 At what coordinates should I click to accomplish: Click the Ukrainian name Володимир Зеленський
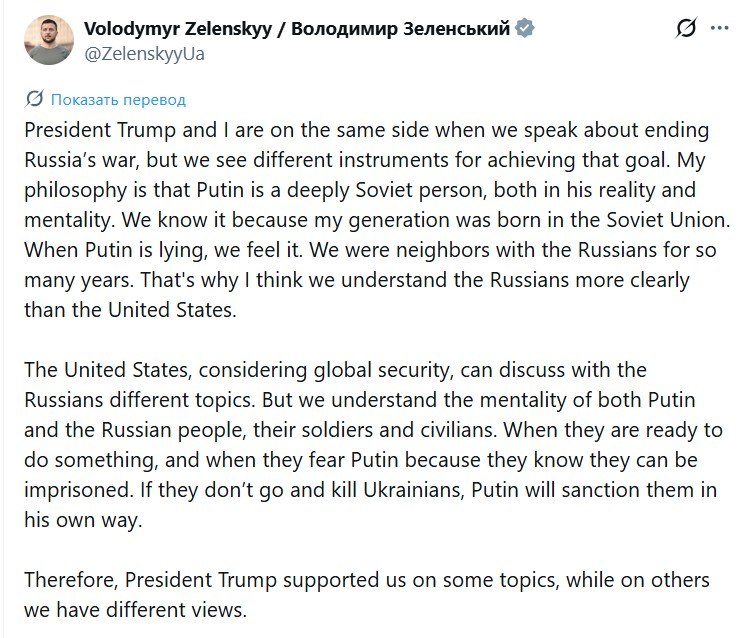coord(400,29)
